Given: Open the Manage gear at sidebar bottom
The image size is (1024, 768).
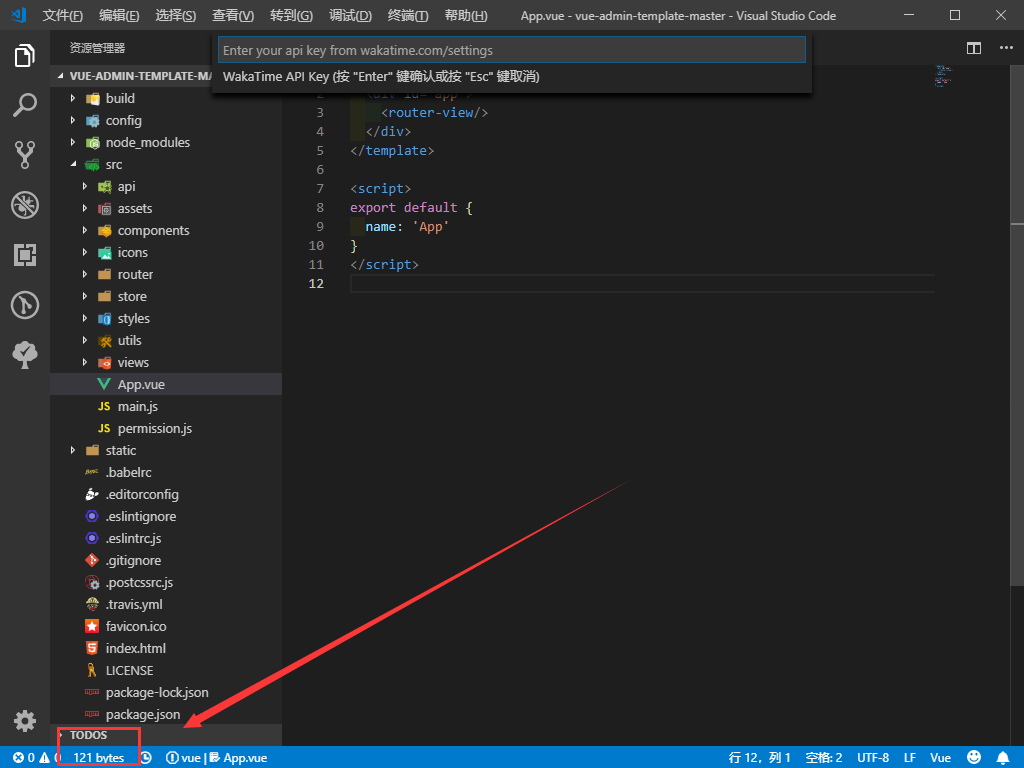Looking at the screenshot, I should point(25,720).
